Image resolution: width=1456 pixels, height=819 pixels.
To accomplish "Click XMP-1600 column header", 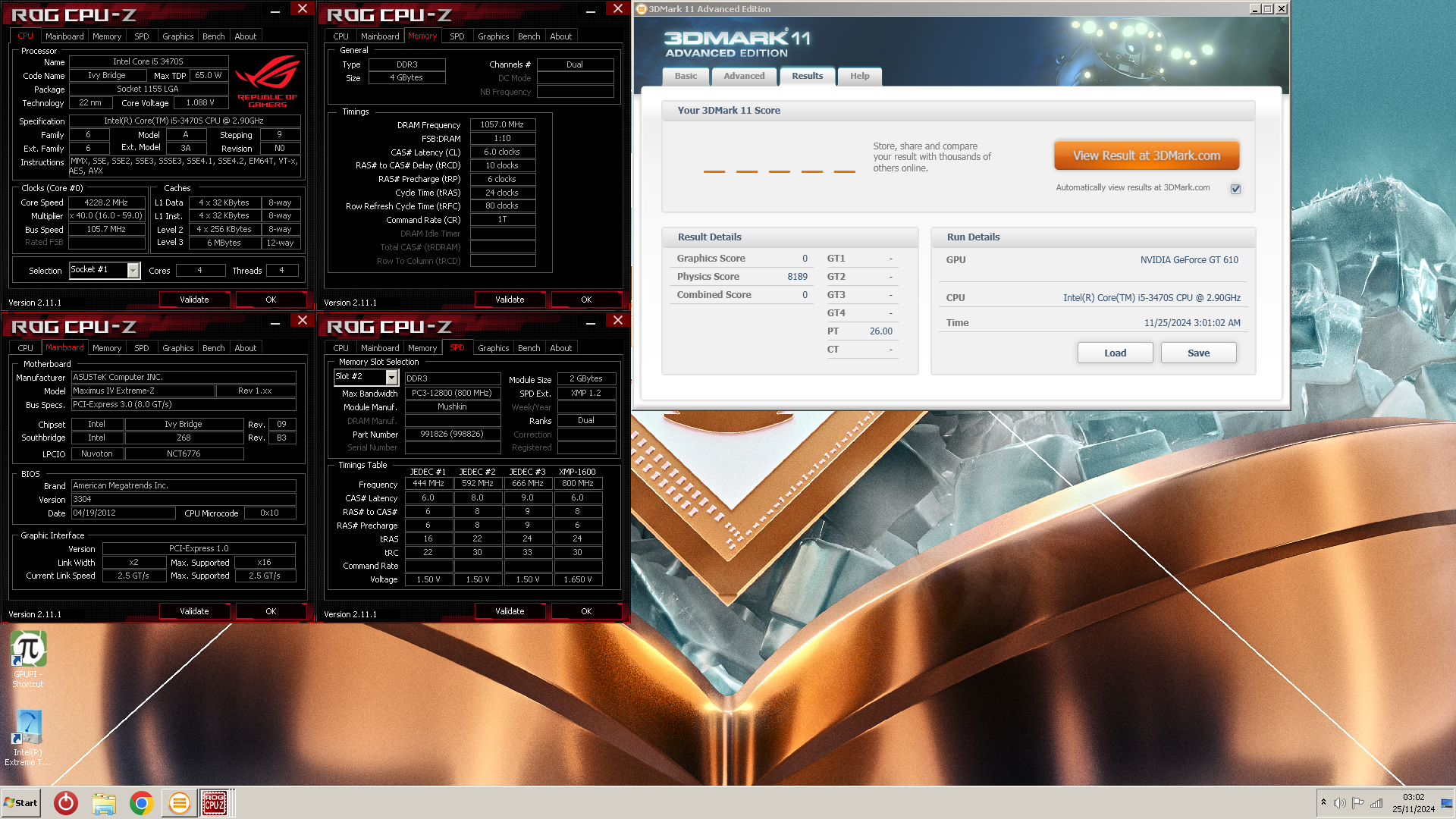I will tap(577, 472).
